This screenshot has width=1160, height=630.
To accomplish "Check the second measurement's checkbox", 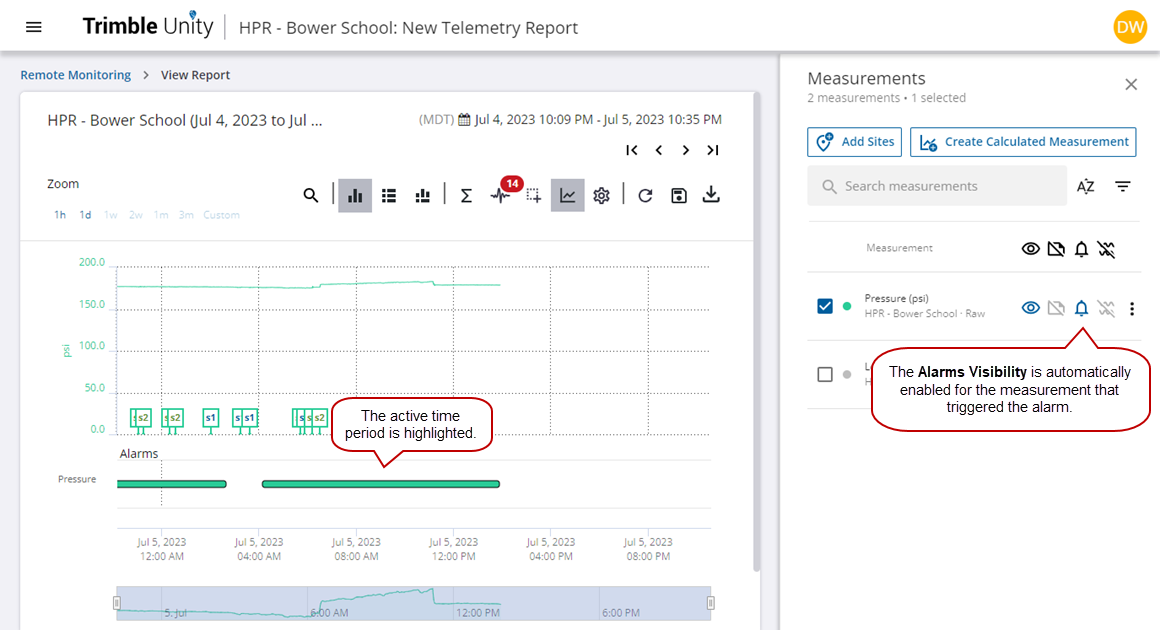I will coord(825,374).
